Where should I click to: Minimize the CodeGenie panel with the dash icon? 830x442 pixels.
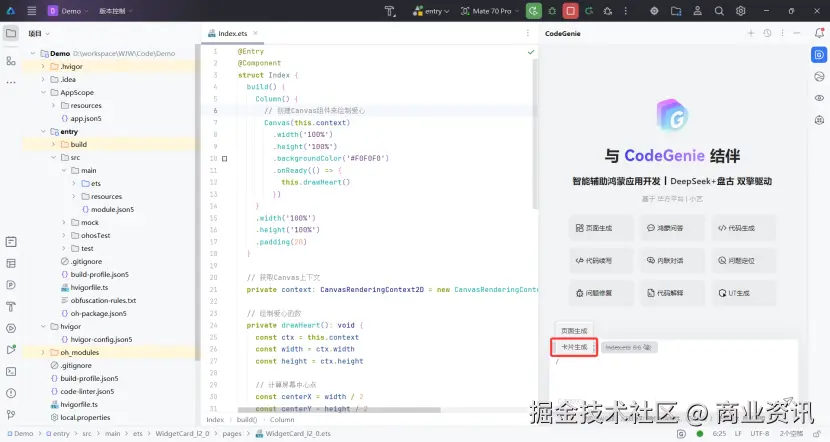tap(797, 33)
